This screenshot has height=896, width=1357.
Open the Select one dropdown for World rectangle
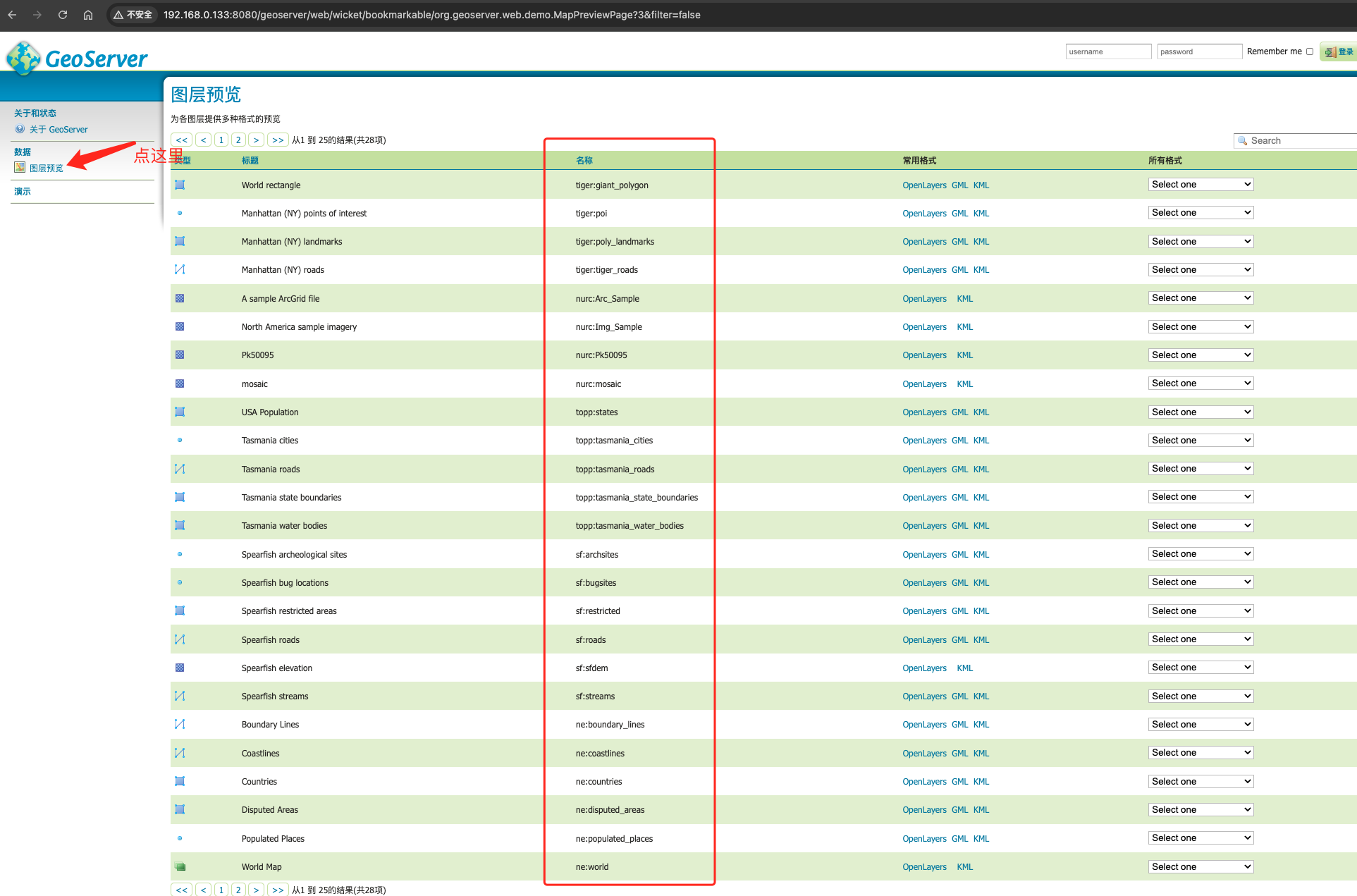[x=1201, y=185]
